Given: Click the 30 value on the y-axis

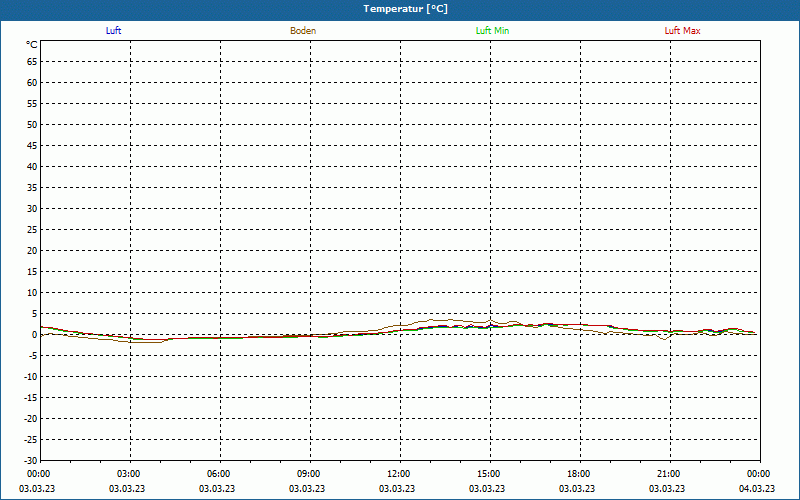Looking at the screenshot, I should [32, 209].
